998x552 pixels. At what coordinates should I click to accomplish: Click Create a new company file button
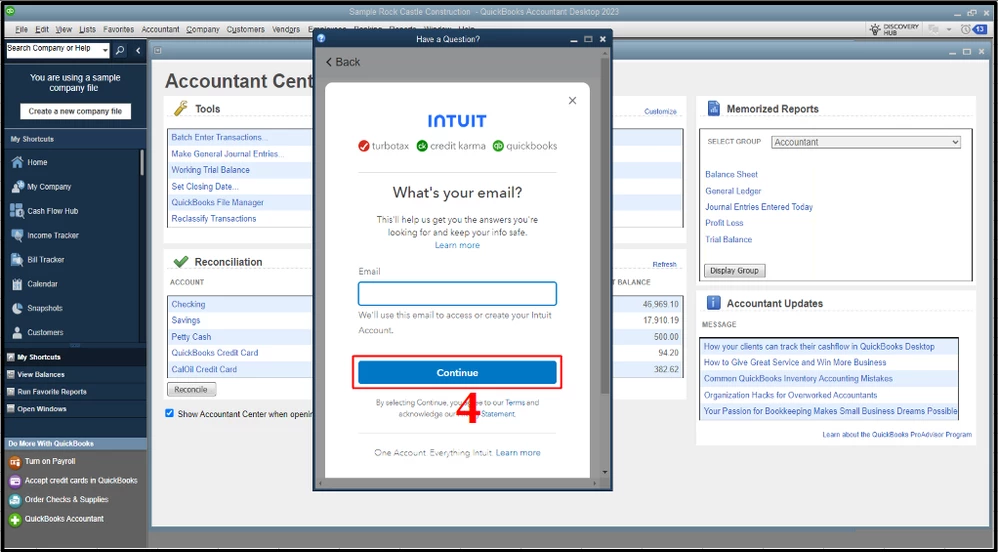[75, 111]
